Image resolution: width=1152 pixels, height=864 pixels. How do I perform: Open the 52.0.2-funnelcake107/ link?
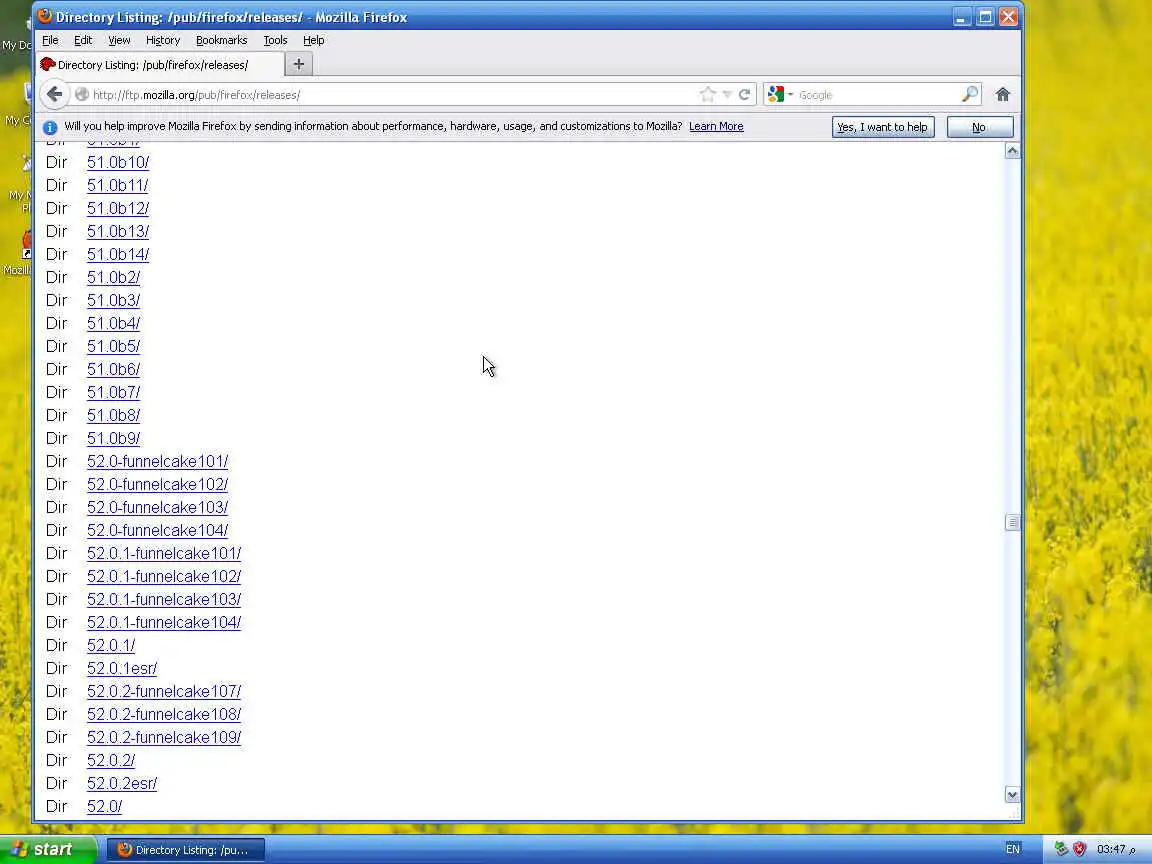coord(164,691)
